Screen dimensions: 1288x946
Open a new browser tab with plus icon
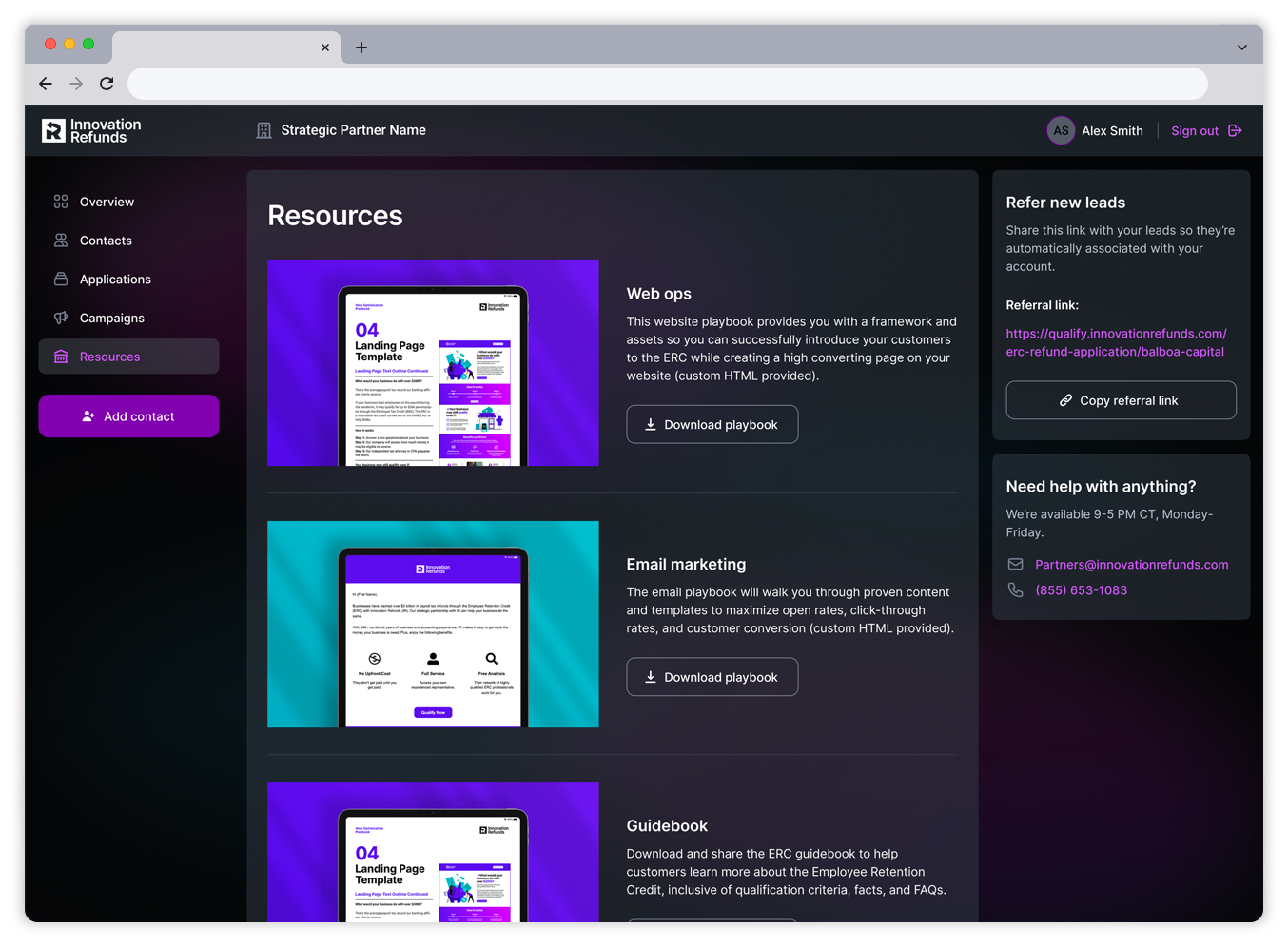(361, 48)
